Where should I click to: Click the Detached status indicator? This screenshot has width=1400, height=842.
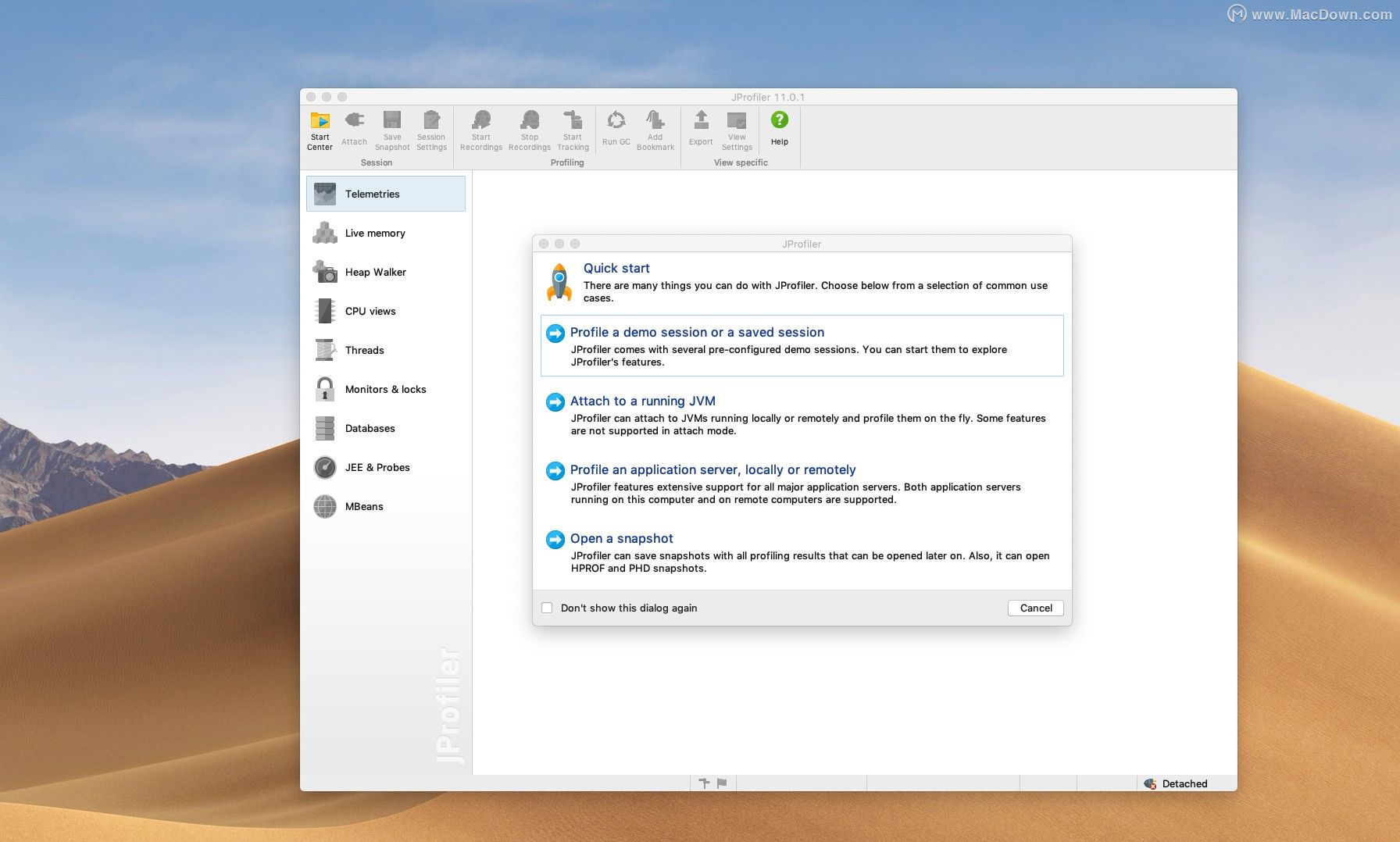click(x=1176, y=783)
